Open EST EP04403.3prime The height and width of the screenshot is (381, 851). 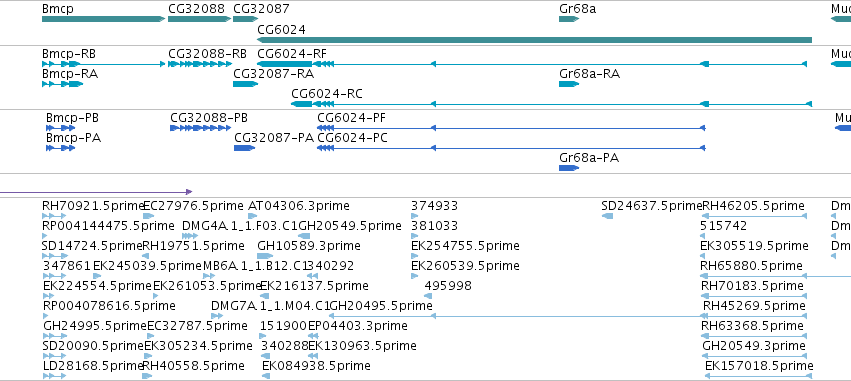tap(358, 326)
